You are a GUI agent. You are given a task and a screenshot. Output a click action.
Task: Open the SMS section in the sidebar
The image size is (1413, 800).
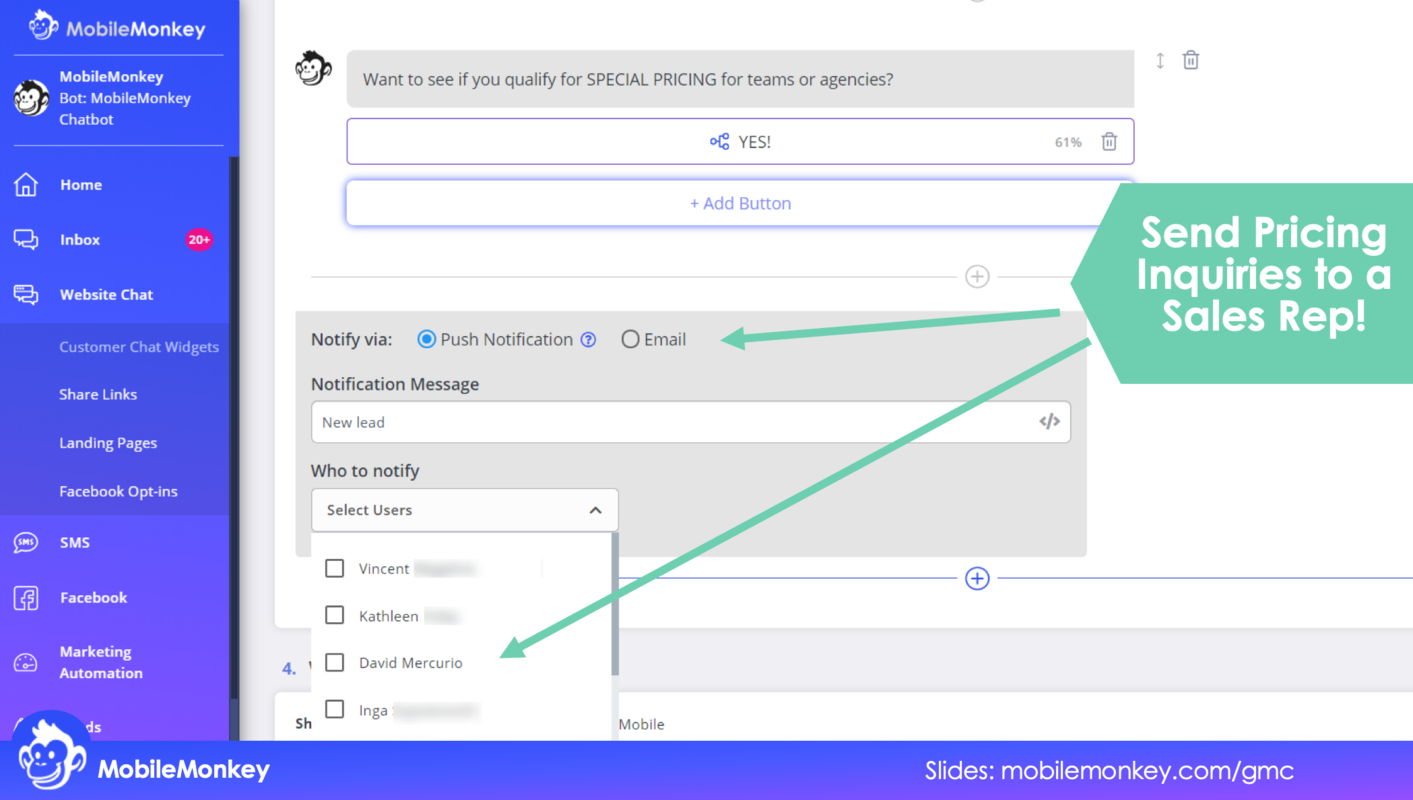tap(75, 542)
